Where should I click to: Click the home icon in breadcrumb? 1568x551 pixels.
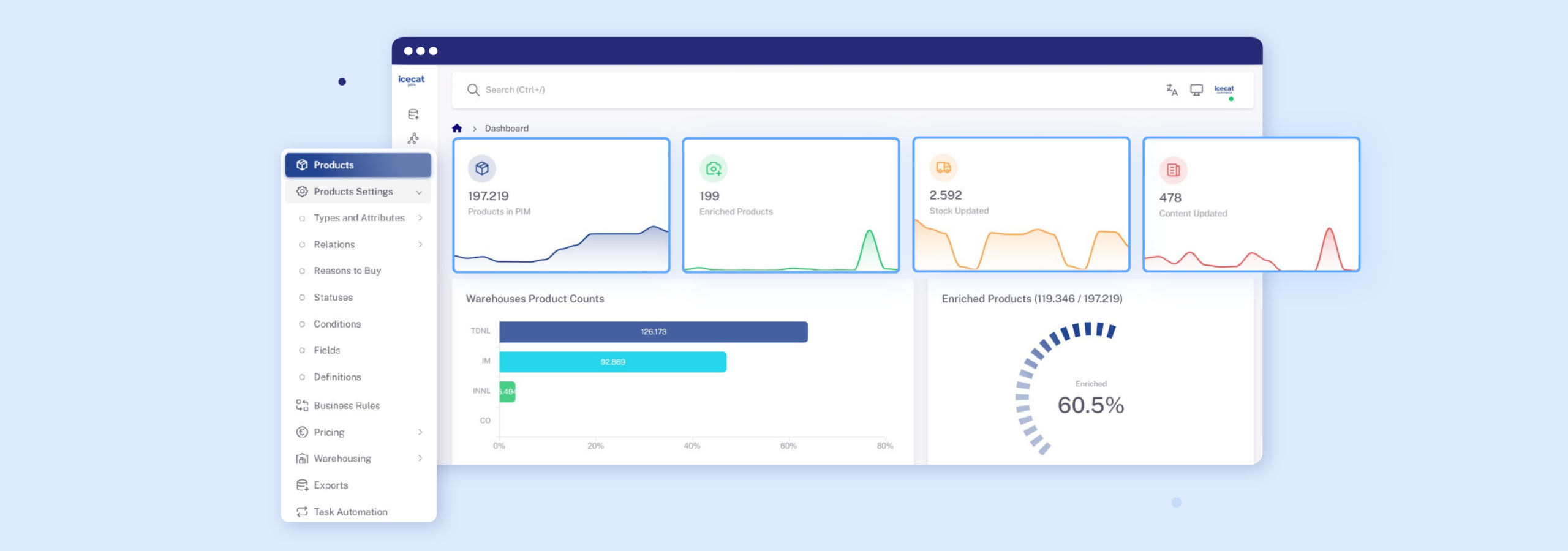(x=457, y=129)
